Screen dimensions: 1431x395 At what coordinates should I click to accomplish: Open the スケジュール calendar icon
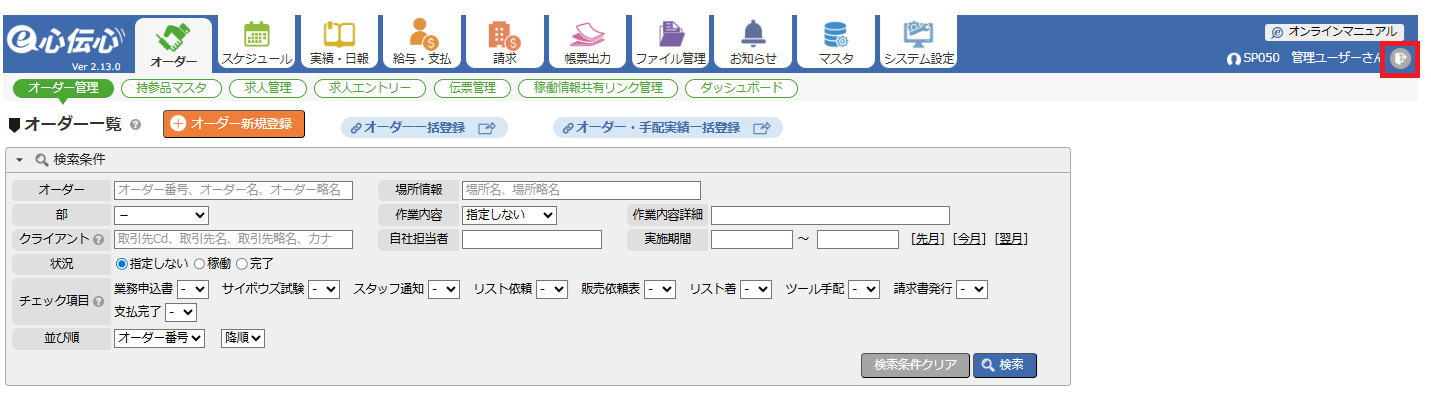257,43
